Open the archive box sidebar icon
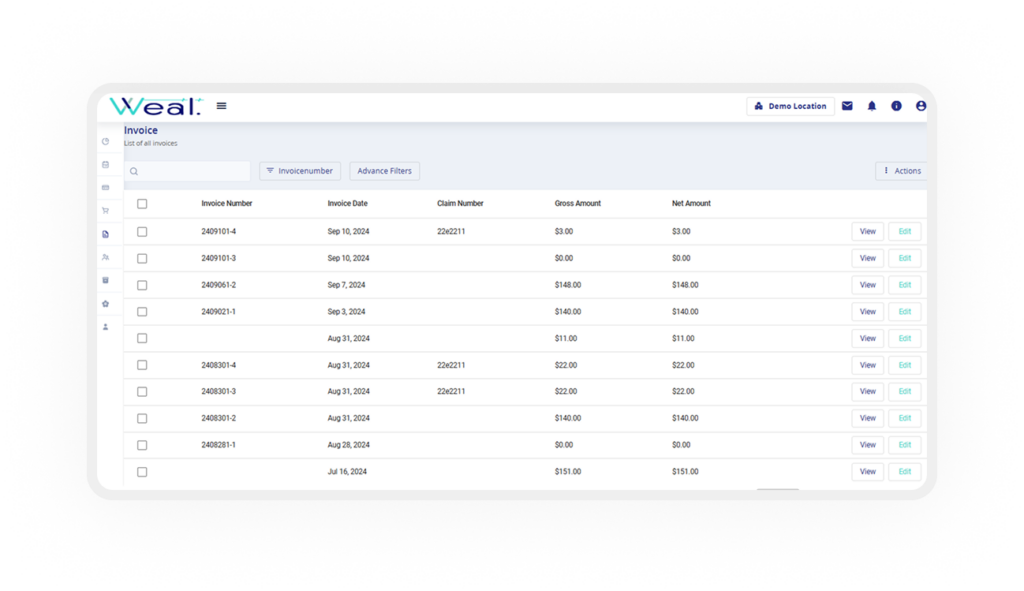Viewport: 1024px width, 591px height. [x=105, y=280]
